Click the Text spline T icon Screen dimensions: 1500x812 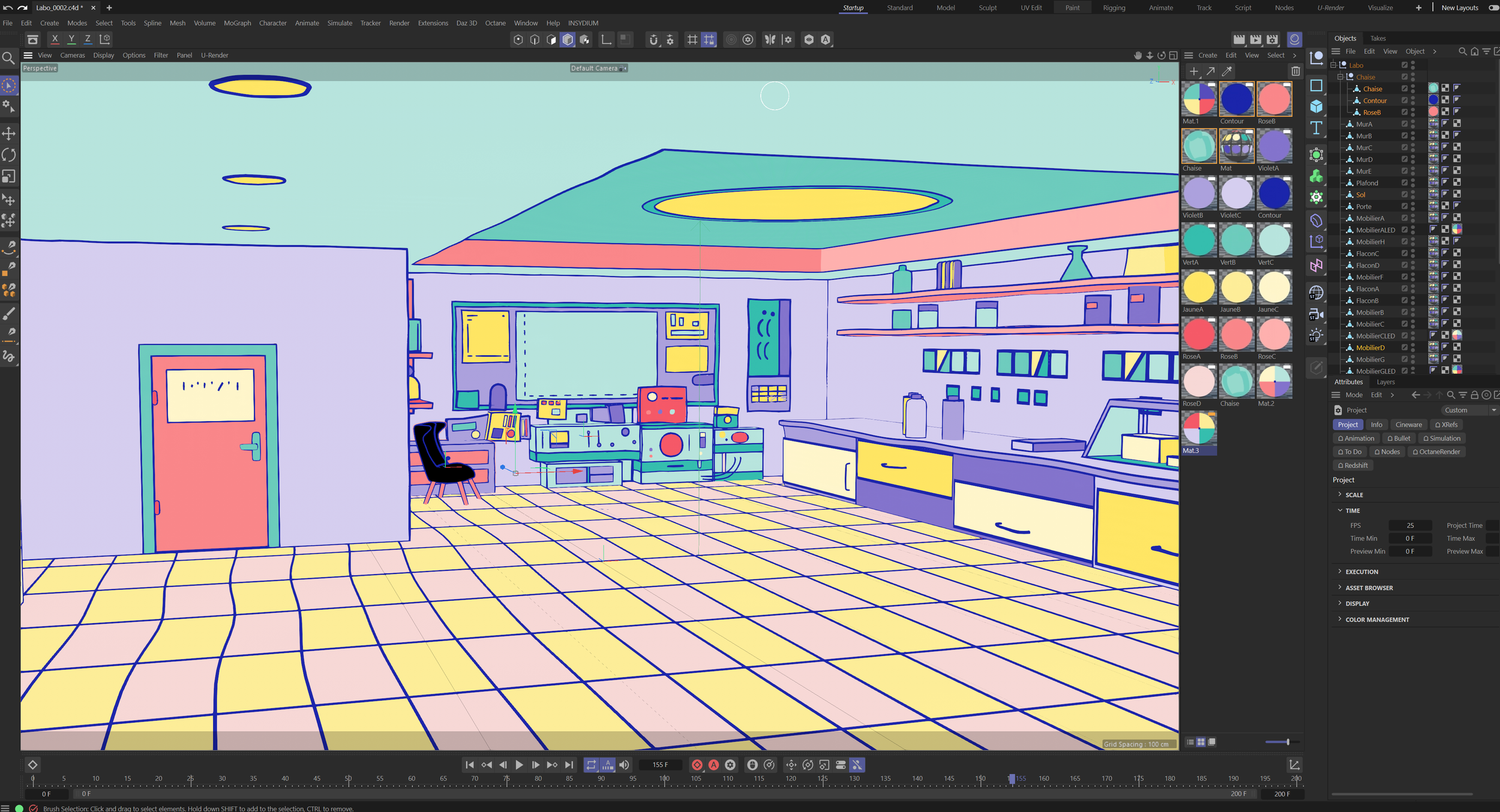pos(1316,128)
